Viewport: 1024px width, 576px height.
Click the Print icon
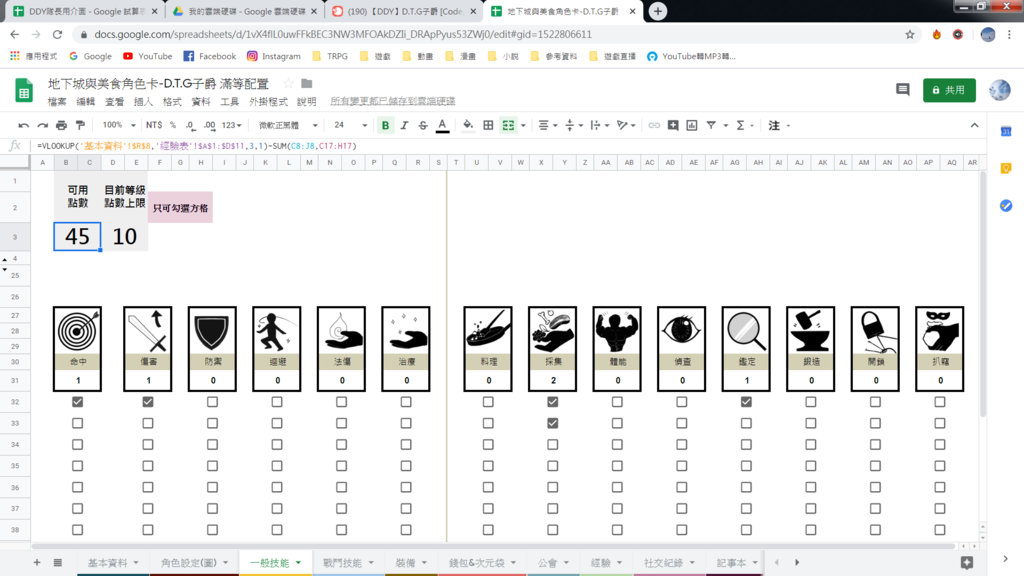61,125
